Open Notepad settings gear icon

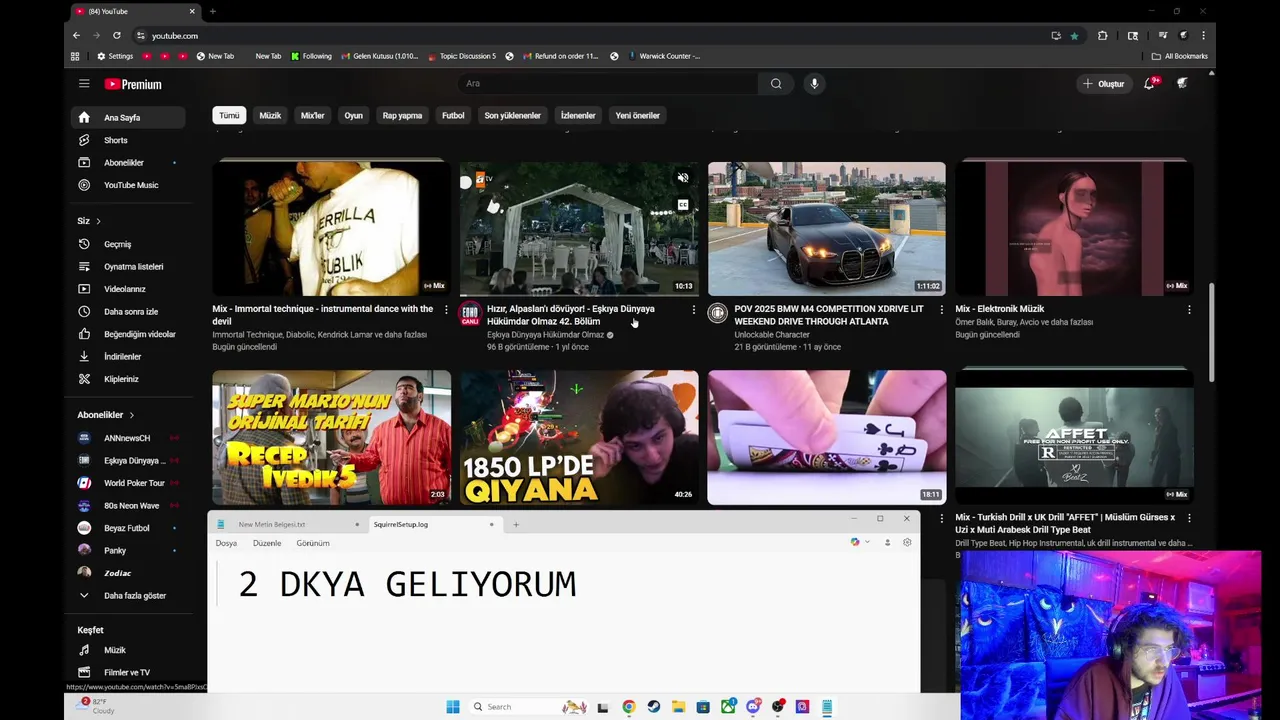907,542
